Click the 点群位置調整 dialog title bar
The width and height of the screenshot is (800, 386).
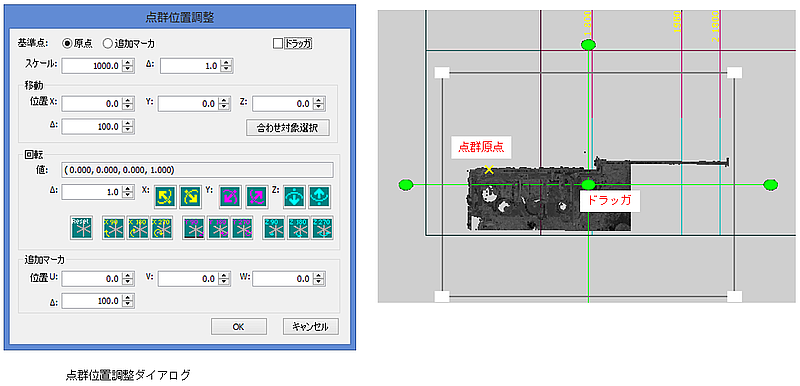180,18
